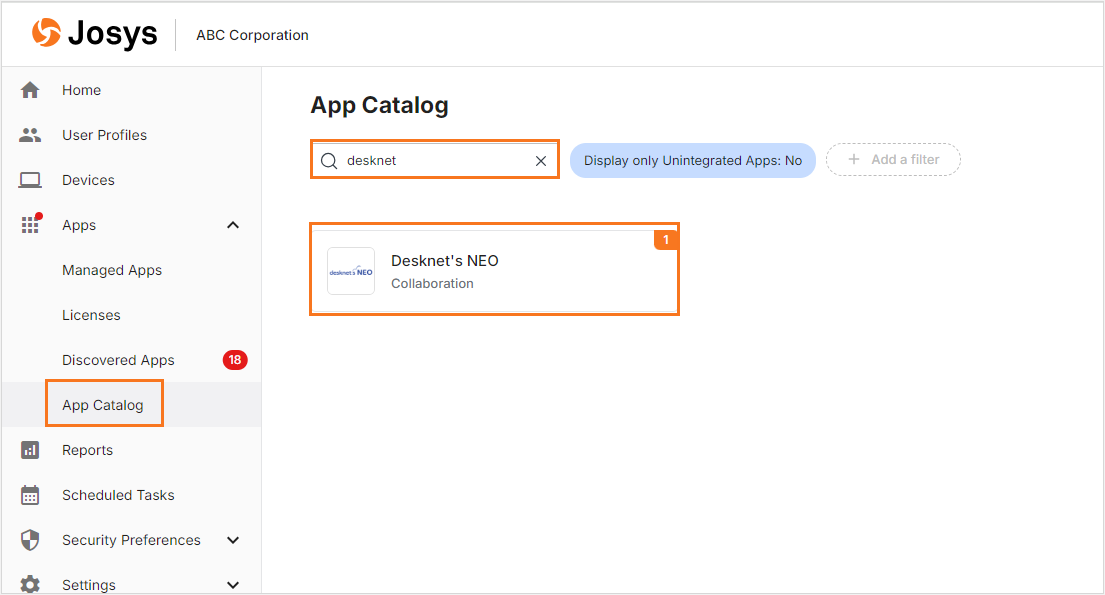1105x595 pixels.
Task: Expand the Settings chevron
Action: (x=233, y=585)
